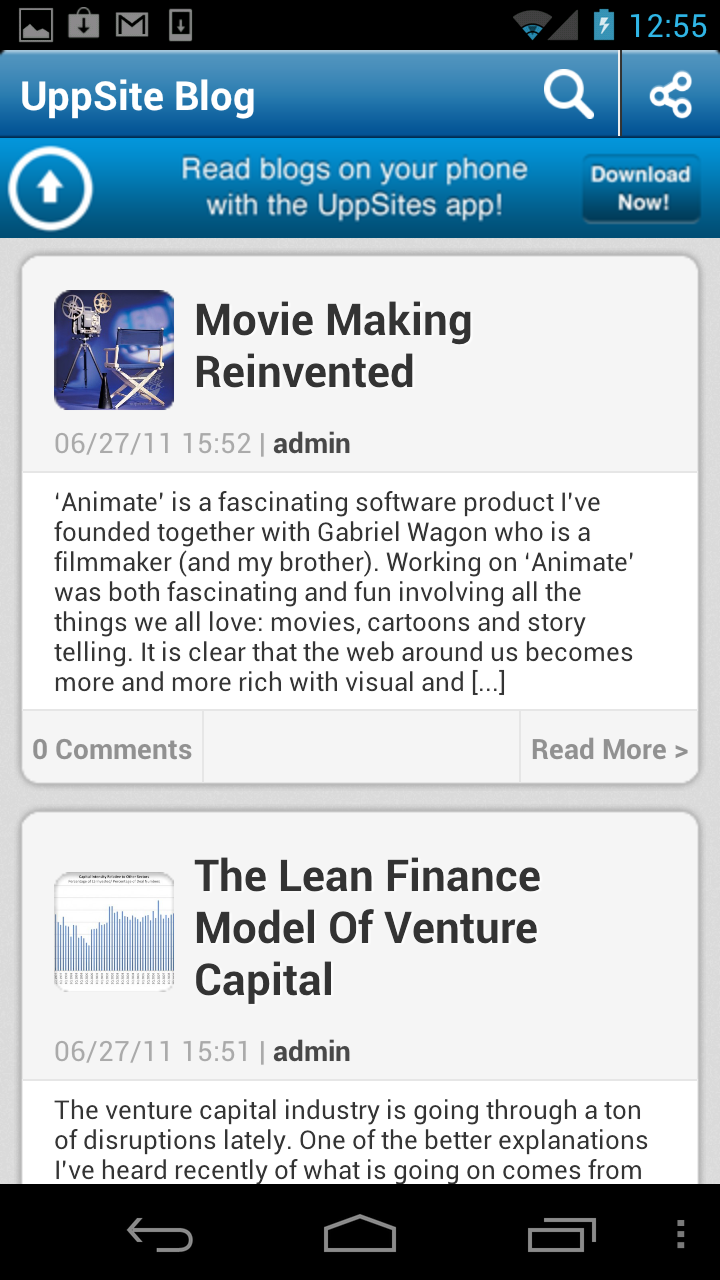Viewport: 720px width, 1280px height.
Task: Open the recent apps navigation button
Action: (561, 1234)
